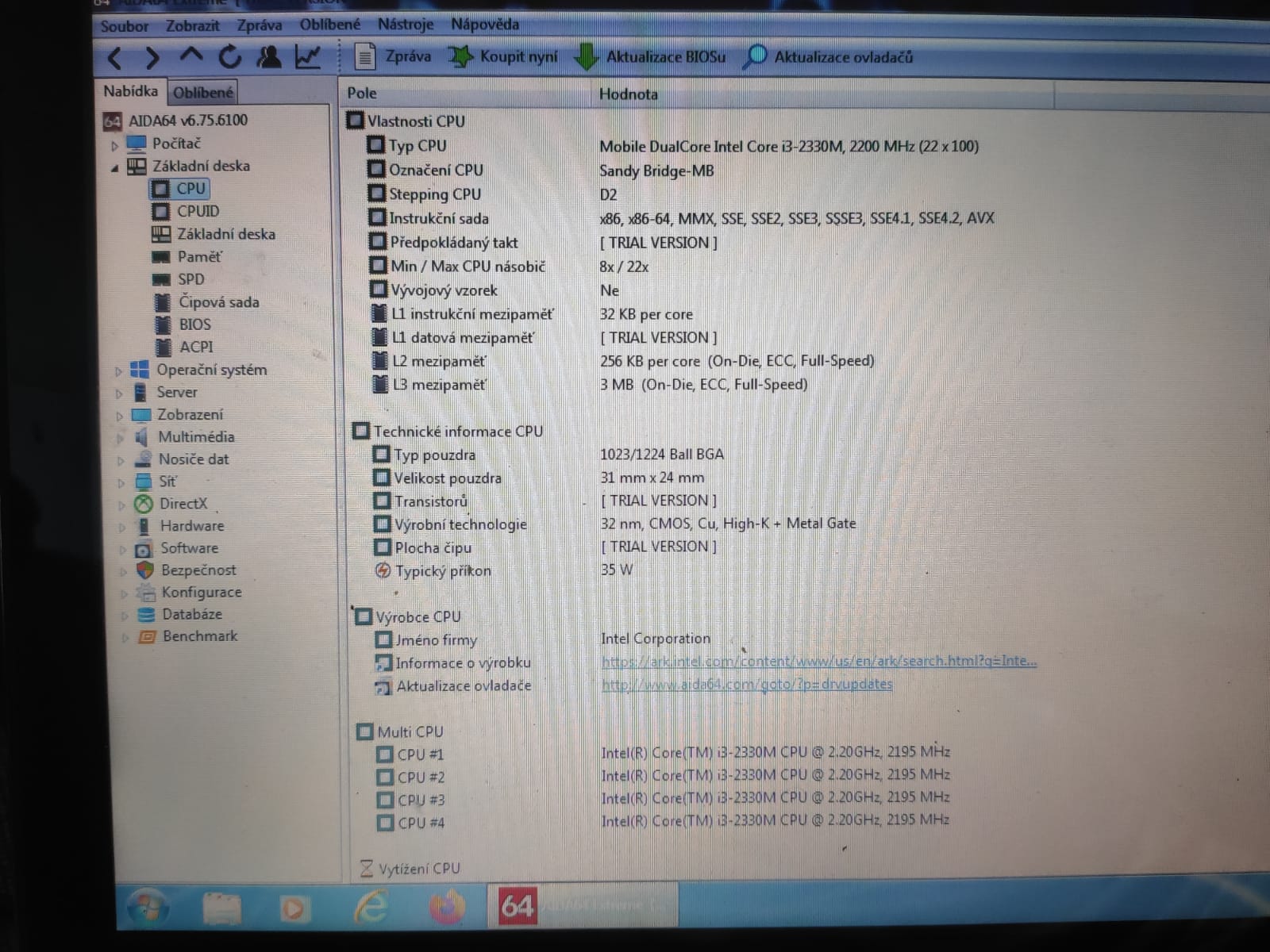Open the graph chart toolbar icon

[x=307, y=57]
